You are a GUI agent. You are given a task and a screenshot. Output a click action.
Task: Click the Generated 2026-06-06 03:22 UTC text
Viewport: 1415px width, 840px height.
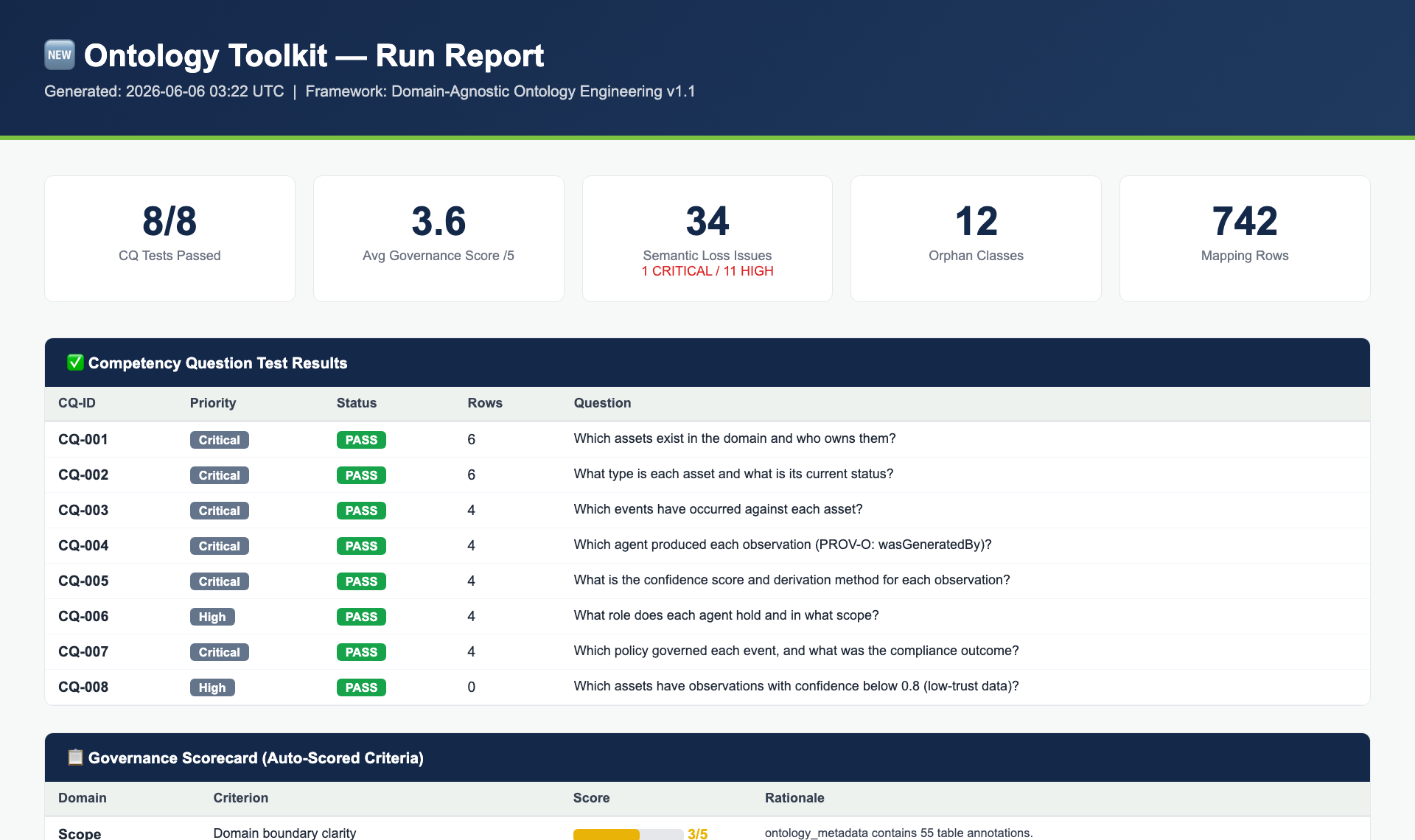pyautogui.click(x=164, y=91)
